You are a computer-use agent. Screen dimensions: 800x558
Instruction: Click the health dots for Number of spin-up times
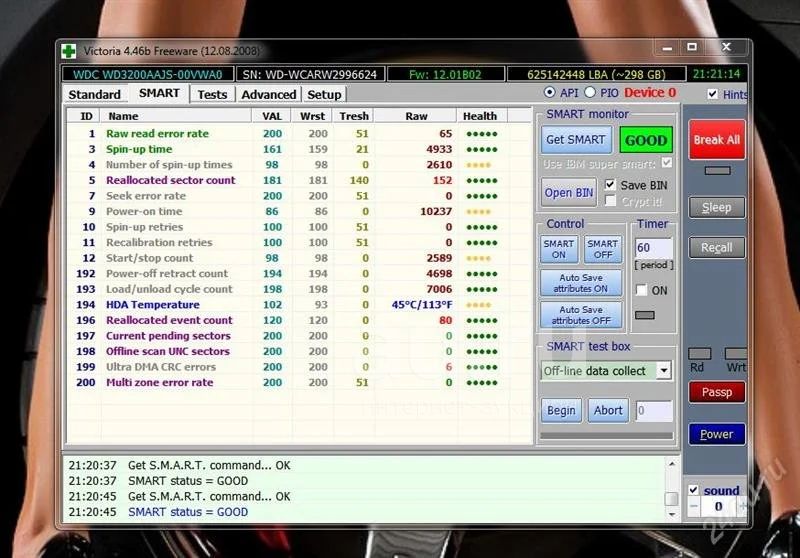(478, 165)
